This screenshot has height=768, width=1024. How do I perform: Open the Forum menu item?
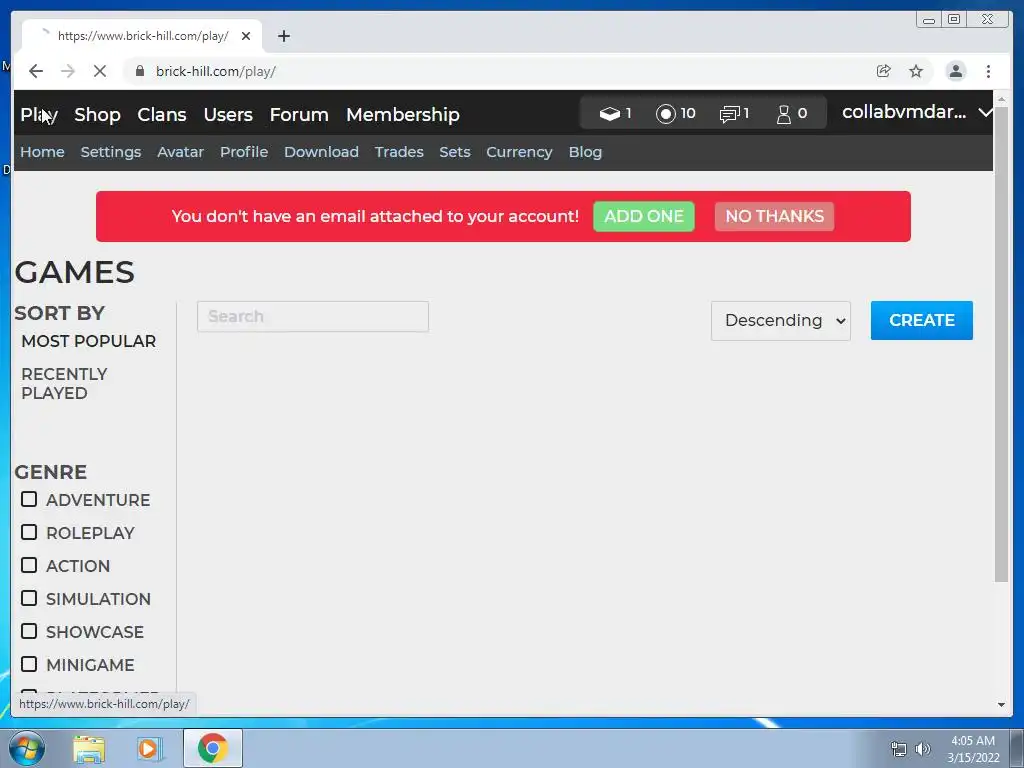tap(299, 115)
